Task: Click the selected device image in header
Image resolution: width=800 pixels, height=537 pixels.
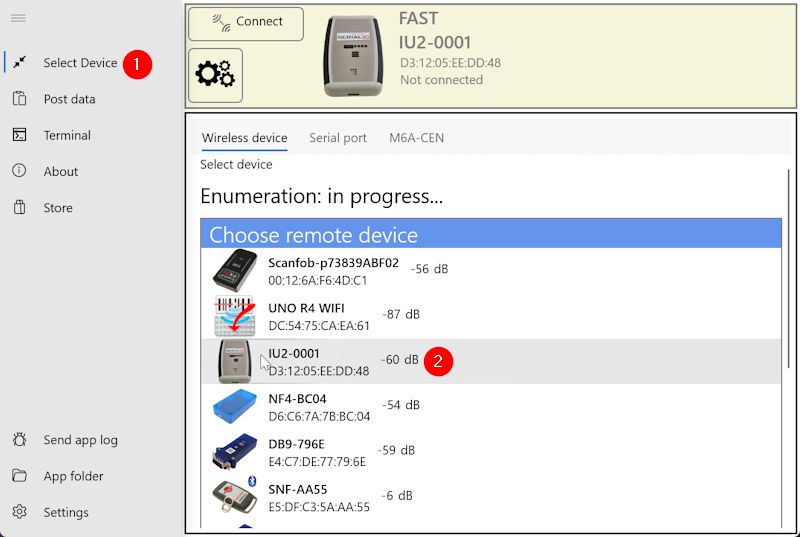Action: tap(353, 56)
